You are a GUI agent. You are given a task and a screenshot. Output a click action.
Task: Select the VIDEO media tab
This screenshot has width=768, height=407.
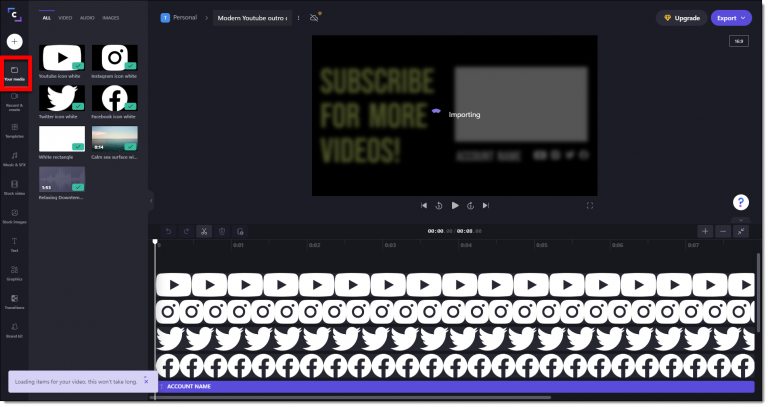(65, 18)
